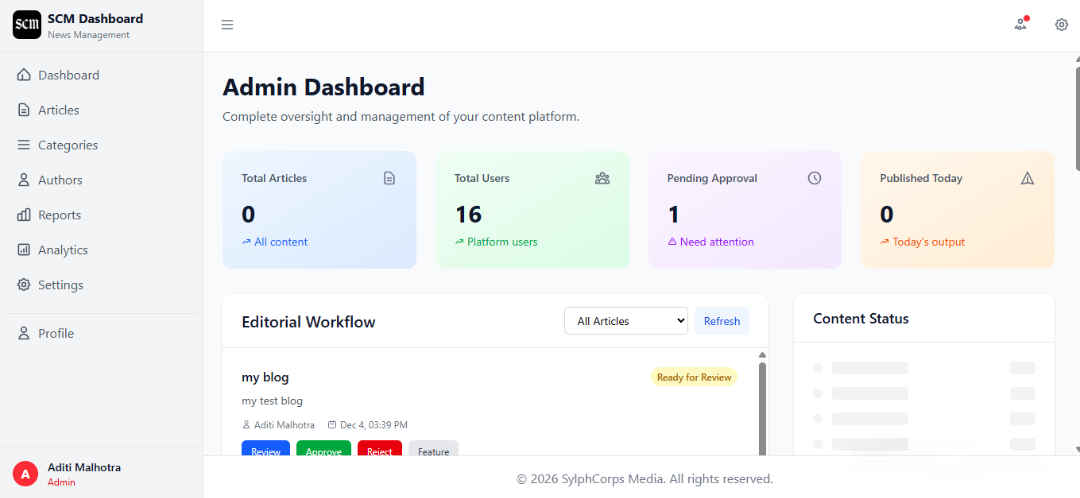The width and height of the screenshot is (1080, 498).
Task: Click the "All content" label
Action: (x=281, y=242)
